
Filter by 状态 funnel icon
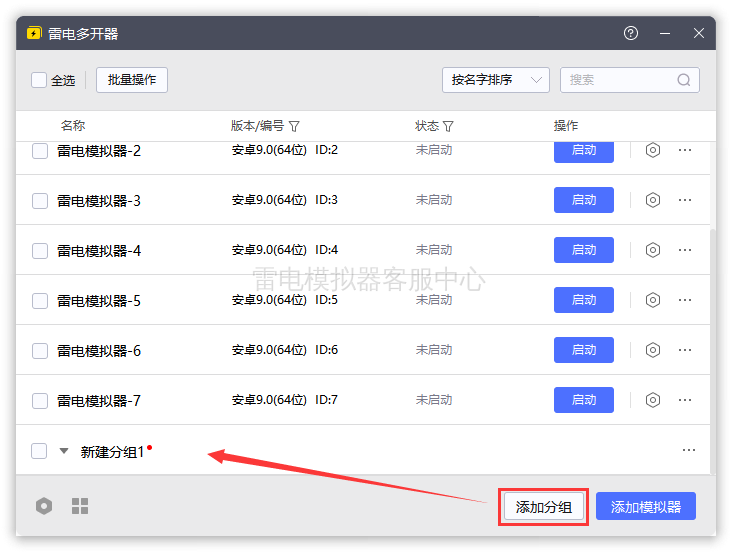[448, 126]
